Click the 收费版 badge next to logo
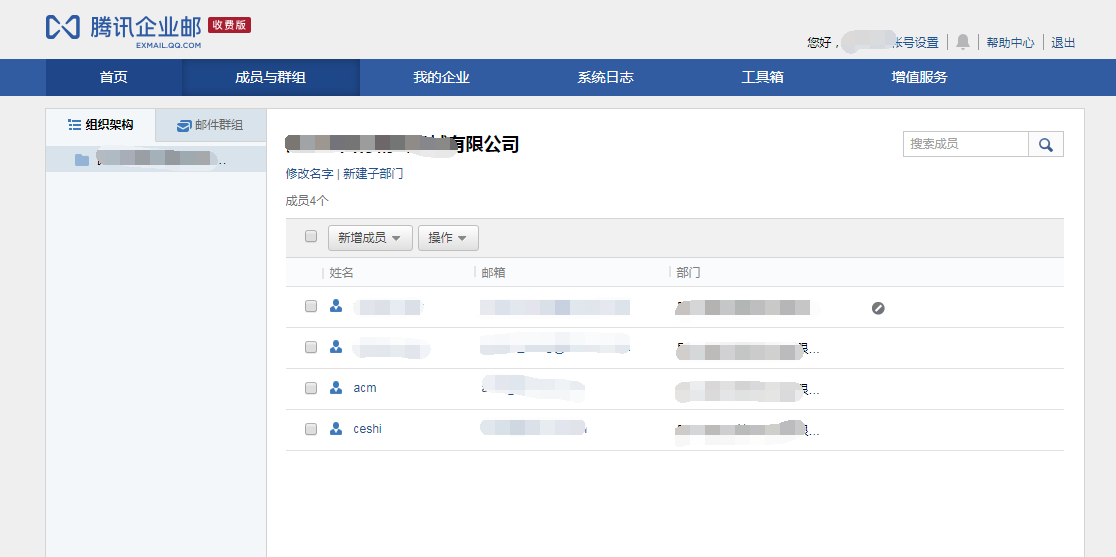The height and width of the screenshot is (557, 1116). [229, 25]
